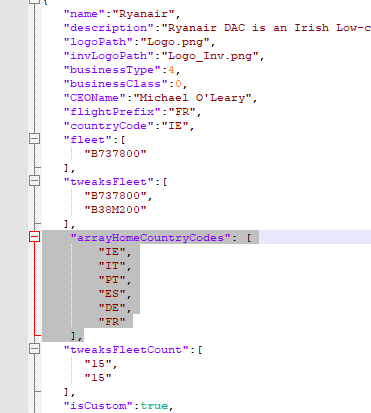371x413 pixels.
Task: Click the countryCode "IE" value
Action: click(x=175, y=126)
